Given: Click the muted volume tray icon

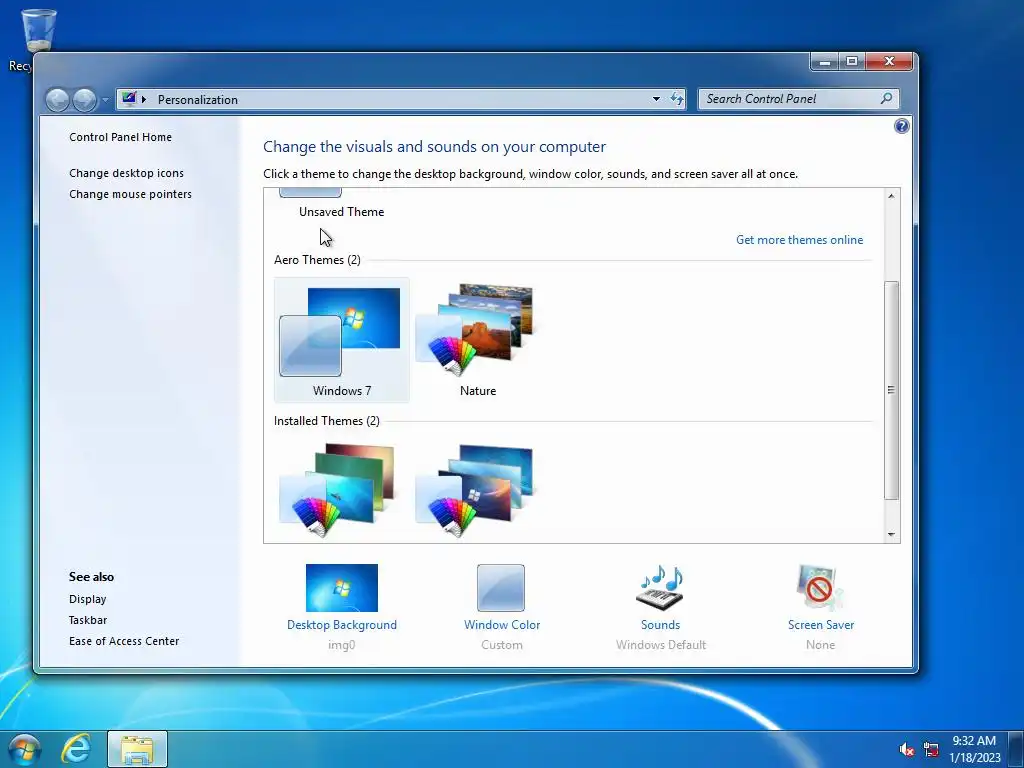Looking at the screenshot, I should [x=906, y=750].
